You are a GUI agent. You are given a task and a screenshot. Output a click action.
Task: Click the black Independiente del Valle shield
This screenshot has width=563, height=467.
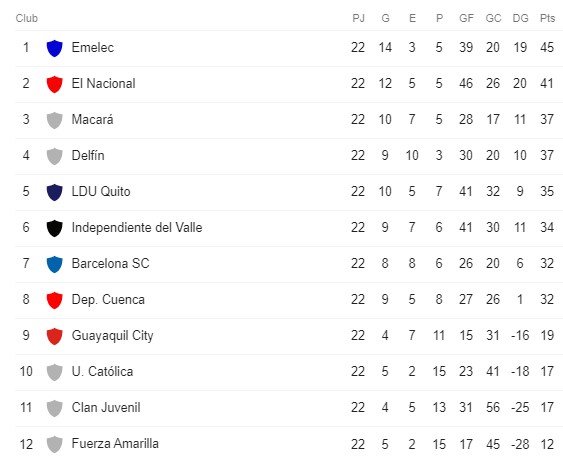55,228
